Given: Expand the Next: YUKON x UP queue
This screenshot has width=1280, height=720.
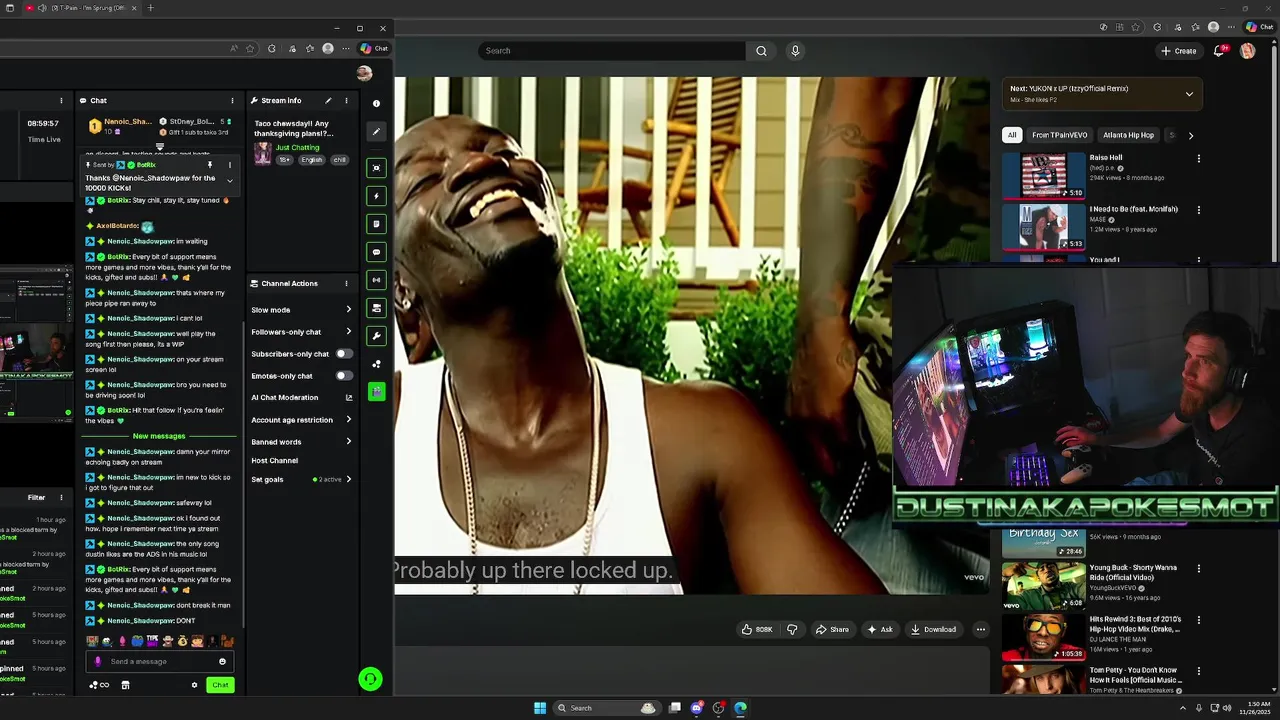Looking at the screenshot, I should point(1189,94).
